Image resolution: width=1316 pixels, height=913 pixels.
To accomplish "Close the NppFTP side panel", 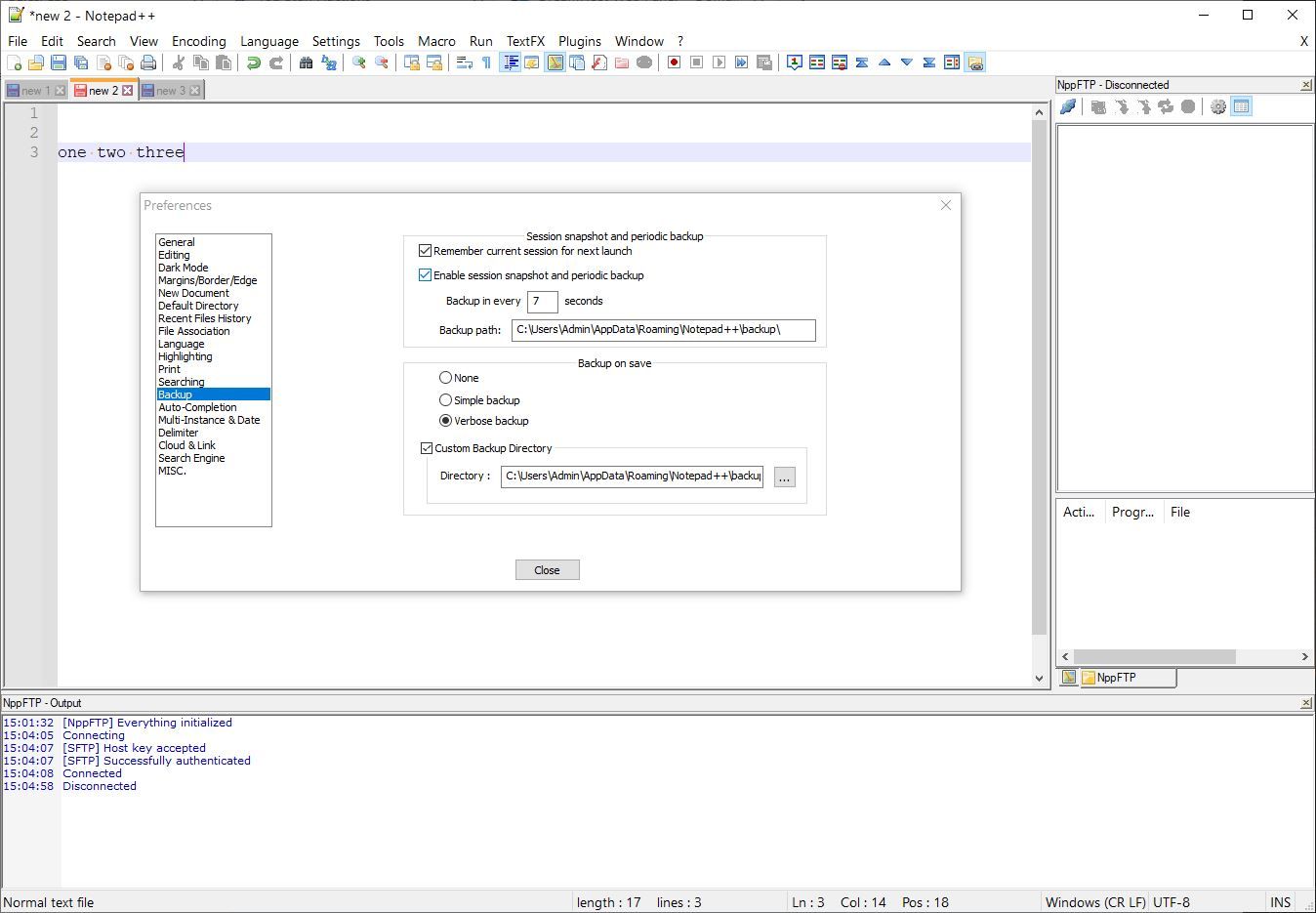I will (1306, 85).
